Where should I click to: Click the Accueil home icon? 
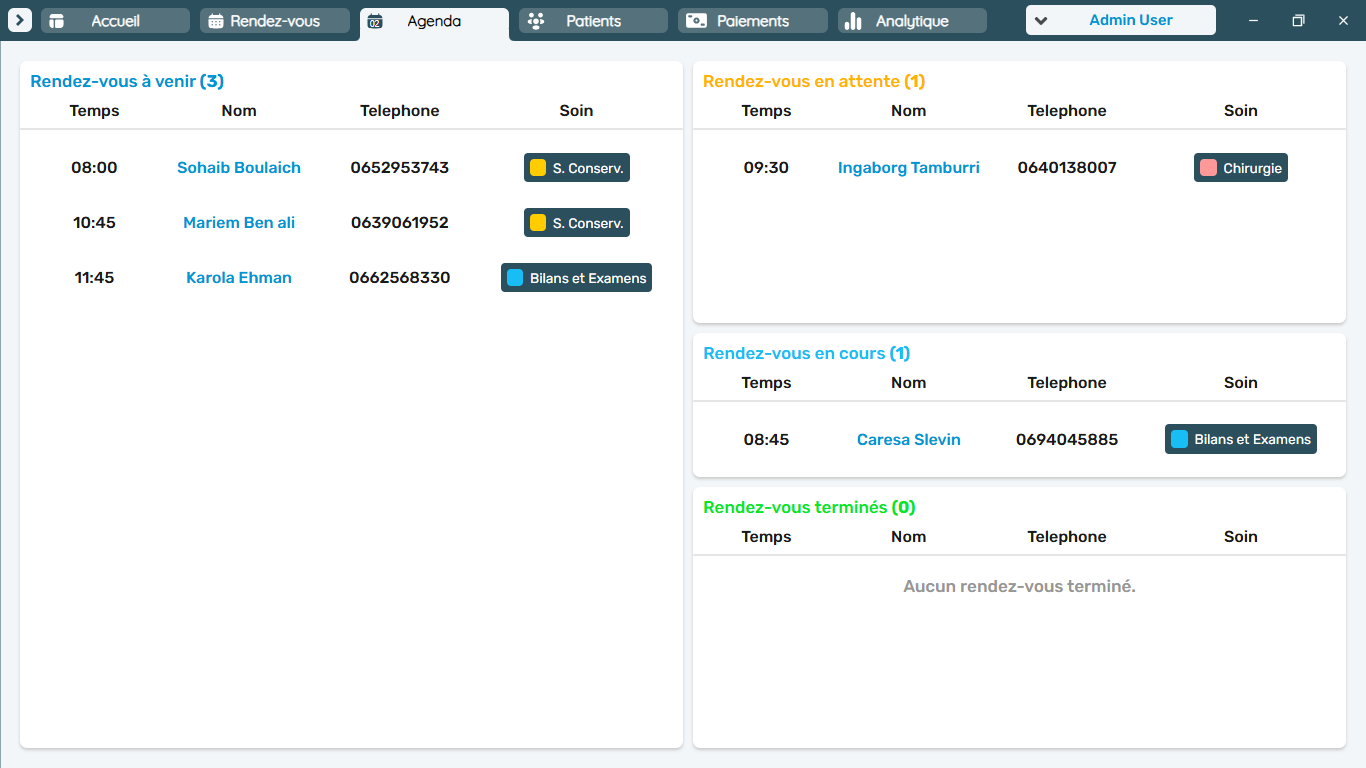pyautogui.click(x=56, y=21)
